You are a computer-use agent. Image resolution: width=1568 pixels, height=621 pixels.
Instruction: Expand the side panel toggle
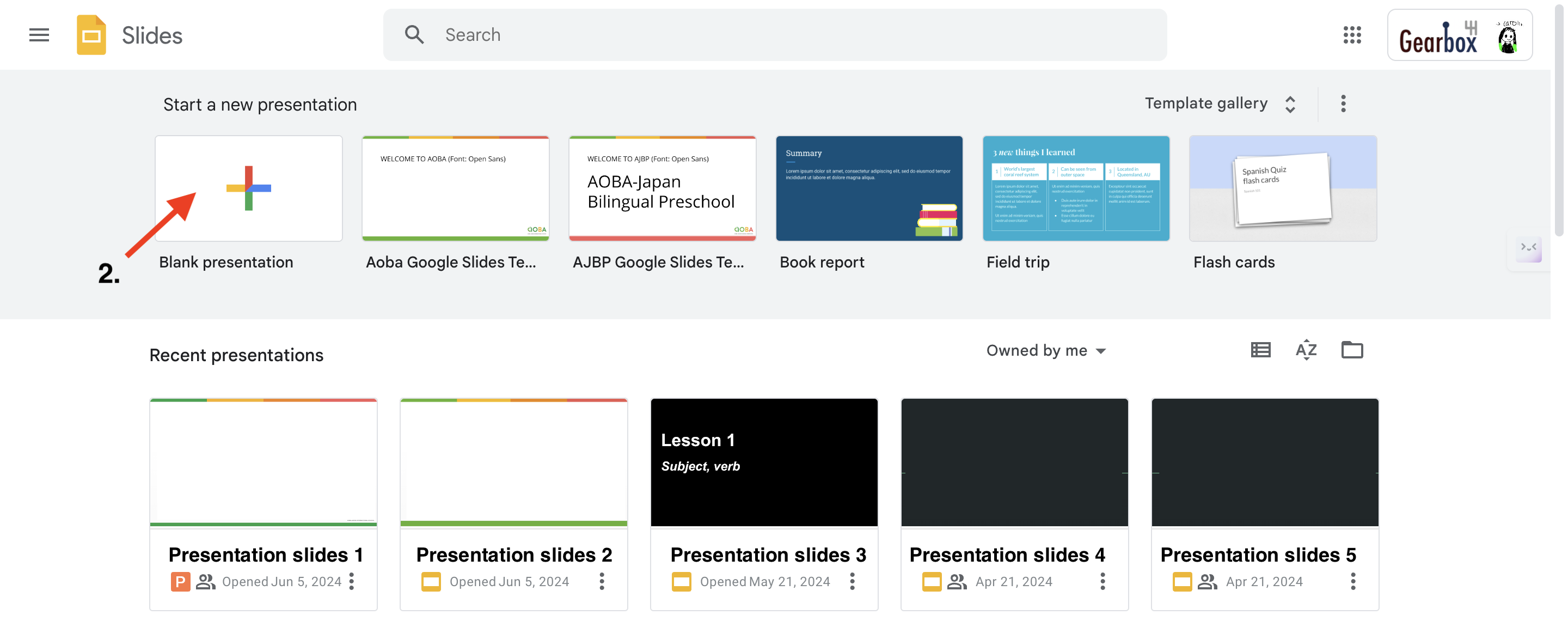[1528, 248]
